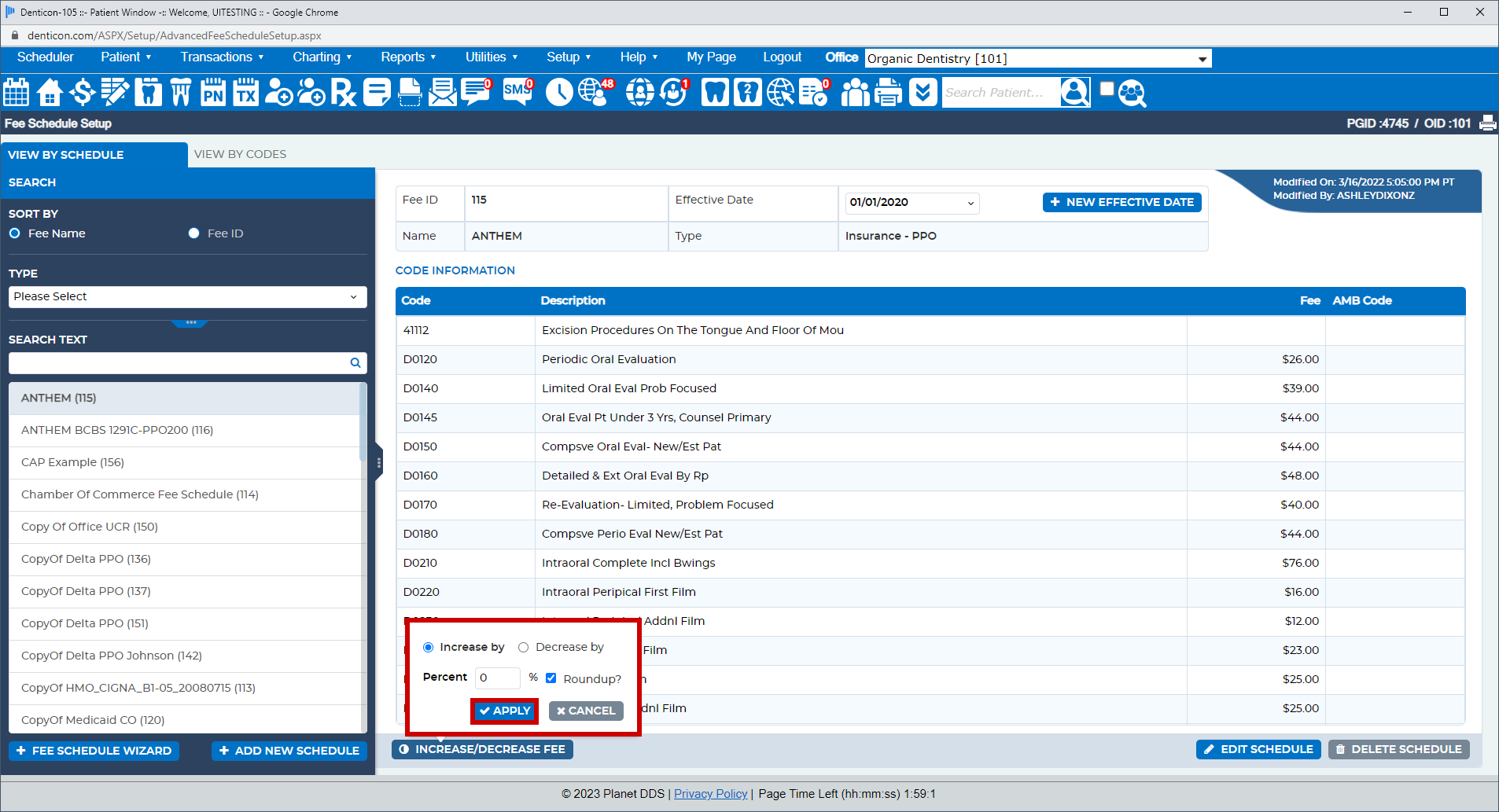Click the Increase/Decrease Fee button
Screen dimensions: 1499x812
point(482,749)
